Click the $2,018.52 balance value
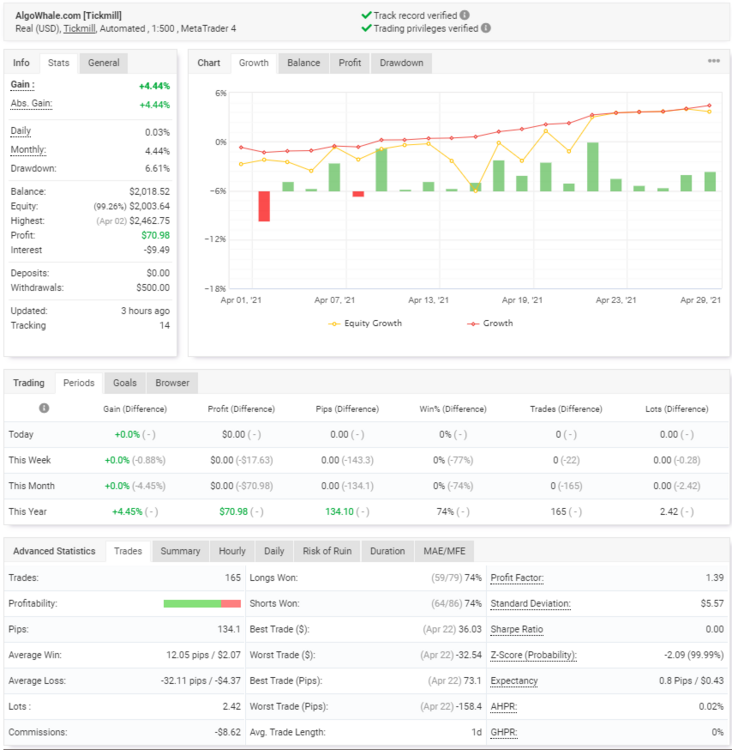This screenshot has height=750, width=732. (x=149, y=192)
